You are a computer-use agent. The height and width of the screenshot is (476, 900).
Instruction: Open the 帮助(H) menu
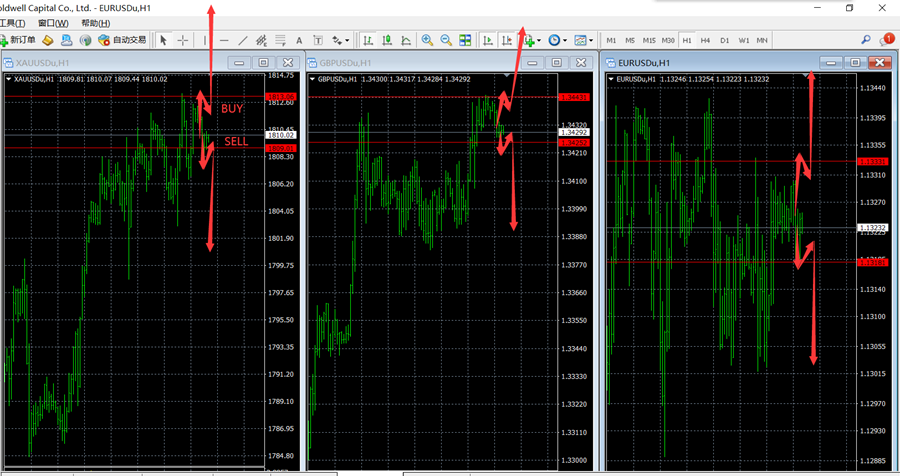pyautogui.click(x=95, y=23)
